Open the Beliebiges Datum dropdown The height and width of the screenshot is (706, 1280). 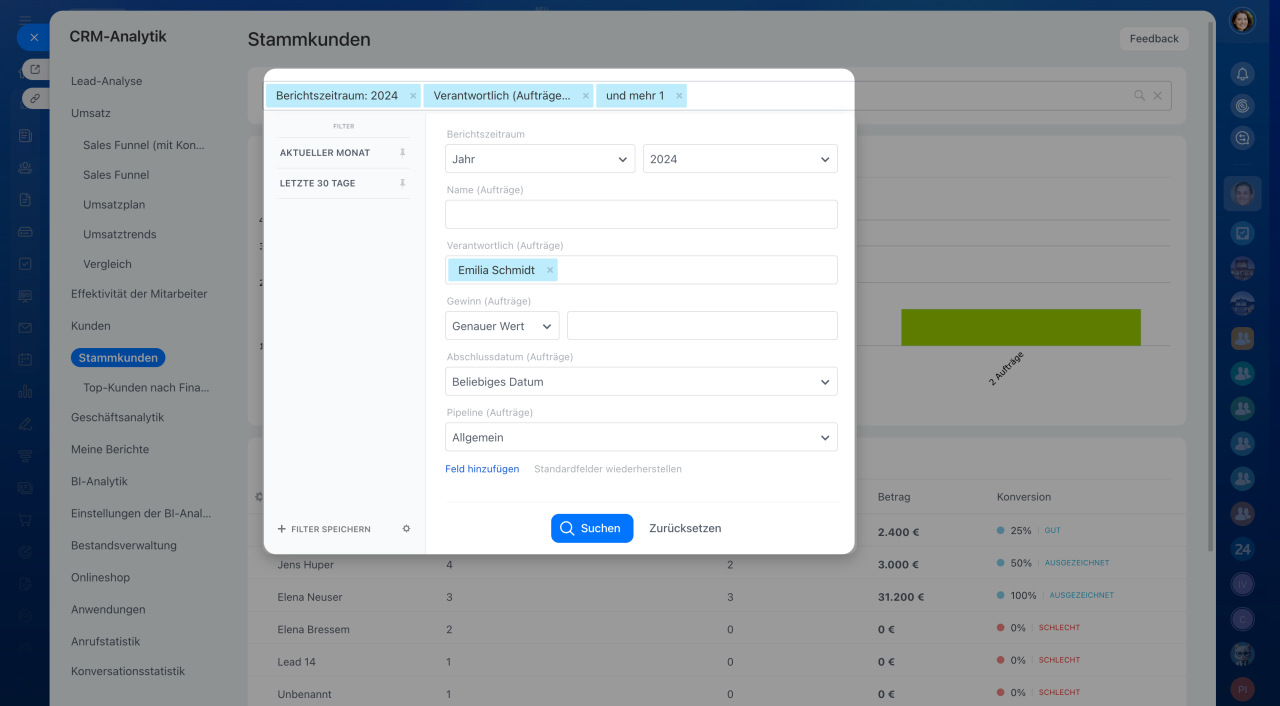click(641, 382)
